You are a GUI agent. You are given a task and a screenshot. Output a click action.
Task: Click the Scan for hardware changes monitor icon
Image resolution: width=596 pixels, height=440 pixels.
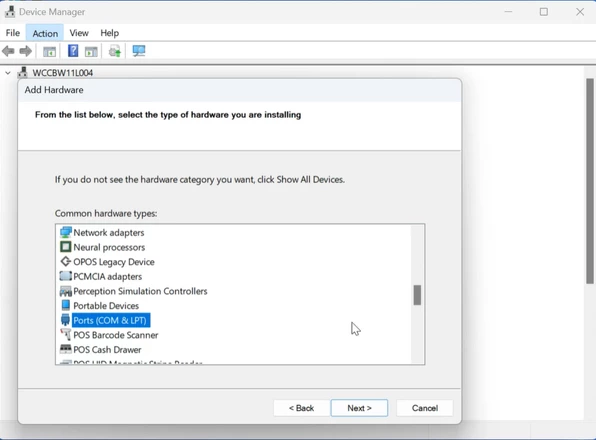pyautogui.click(x=139, y=51)
